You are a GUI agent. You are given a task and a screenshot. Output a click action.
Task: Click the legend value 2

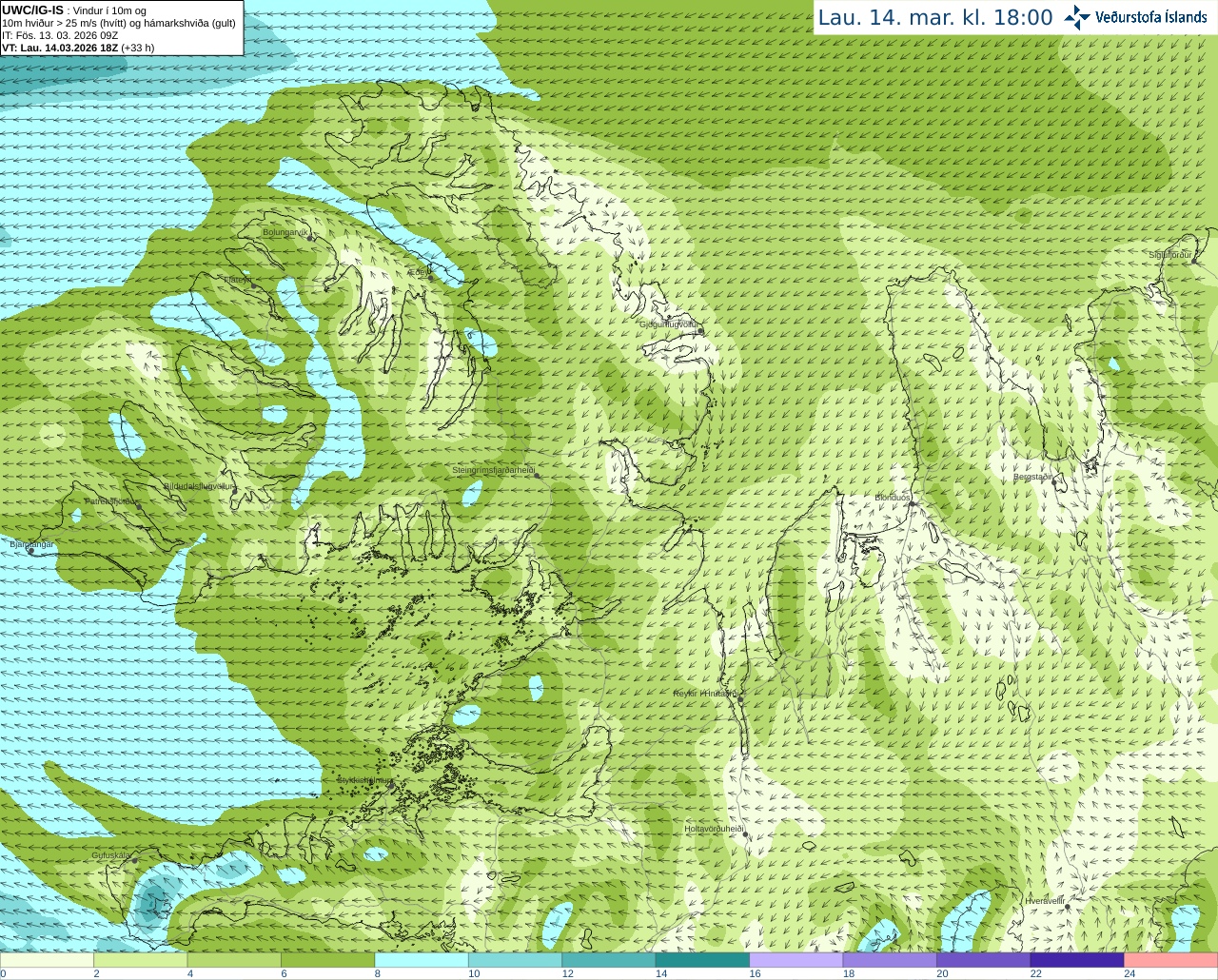click(97, 973)
